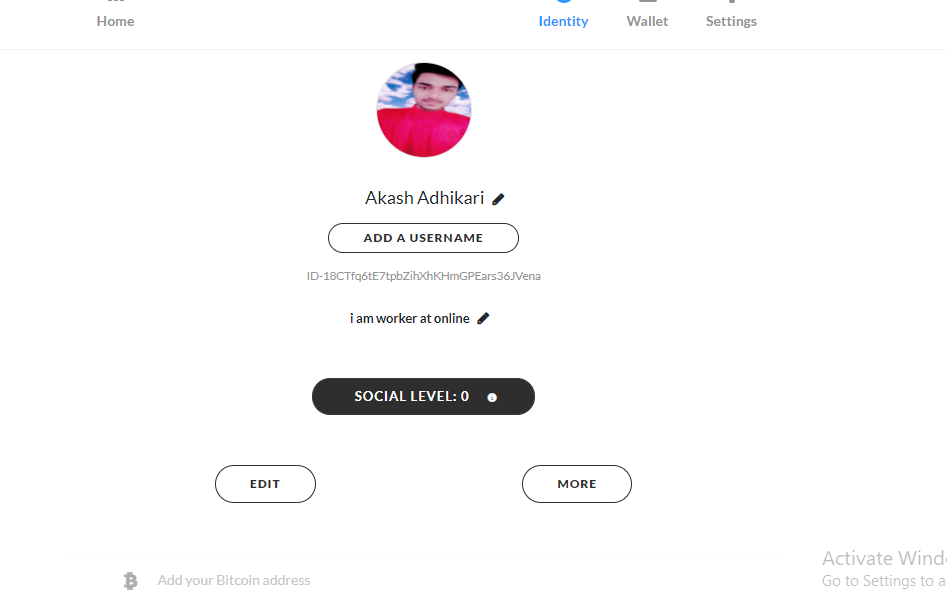Switch to the Settings tab
The width and height of the screenshot is (947, 600).
coord(731,21)
